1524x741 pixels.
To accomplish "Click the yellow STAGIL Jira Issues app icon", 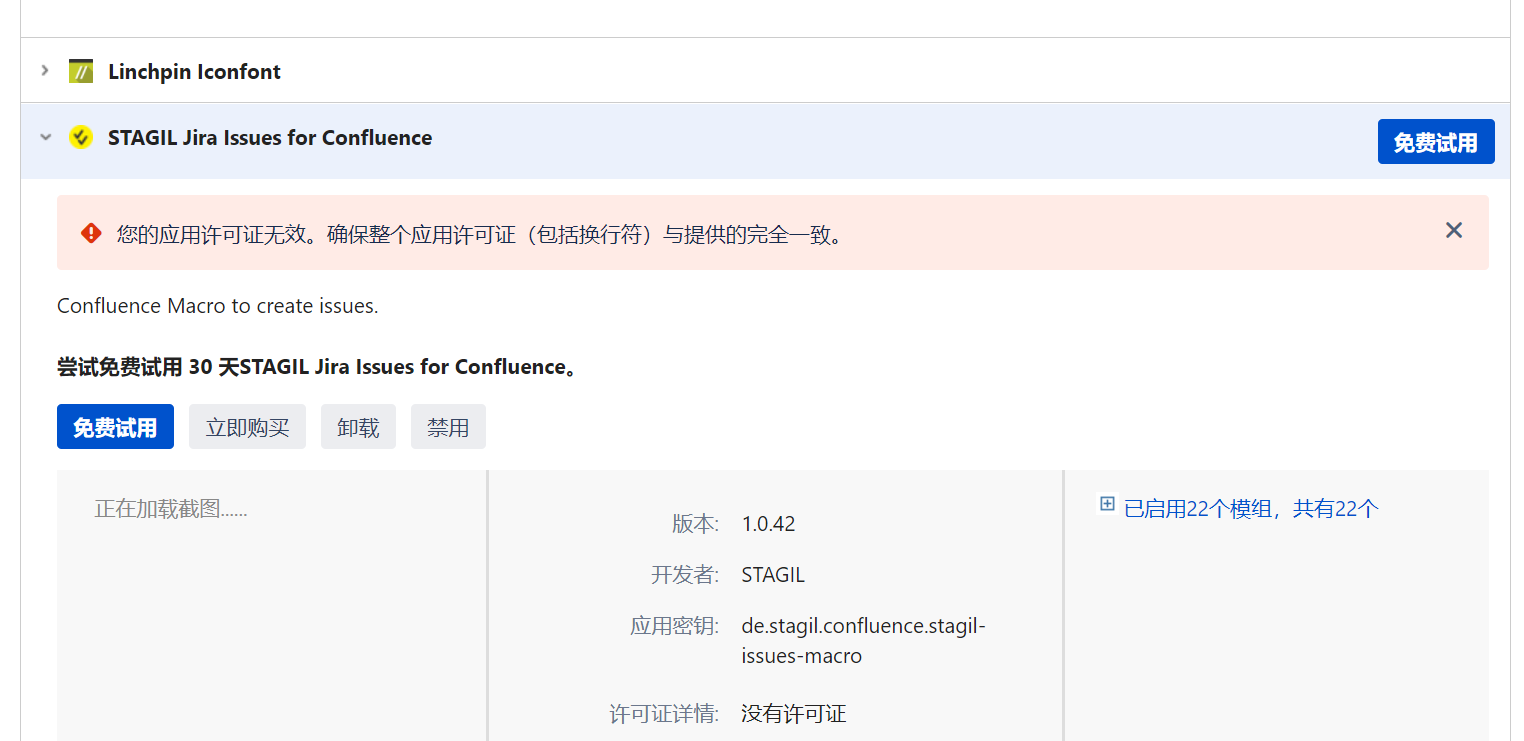I will pos(81,137).
